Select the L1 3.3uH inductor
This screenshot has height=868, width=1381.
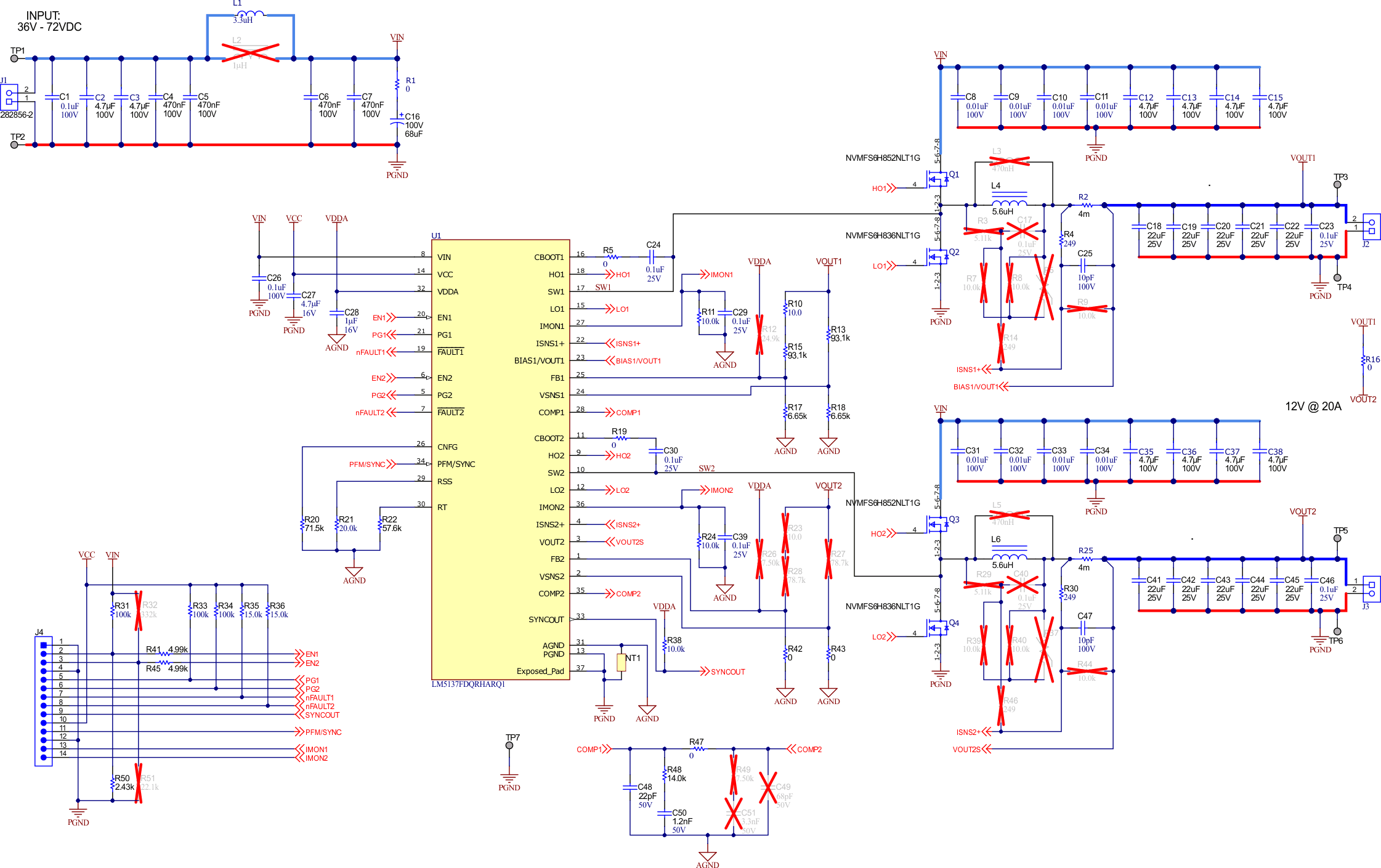251,14
